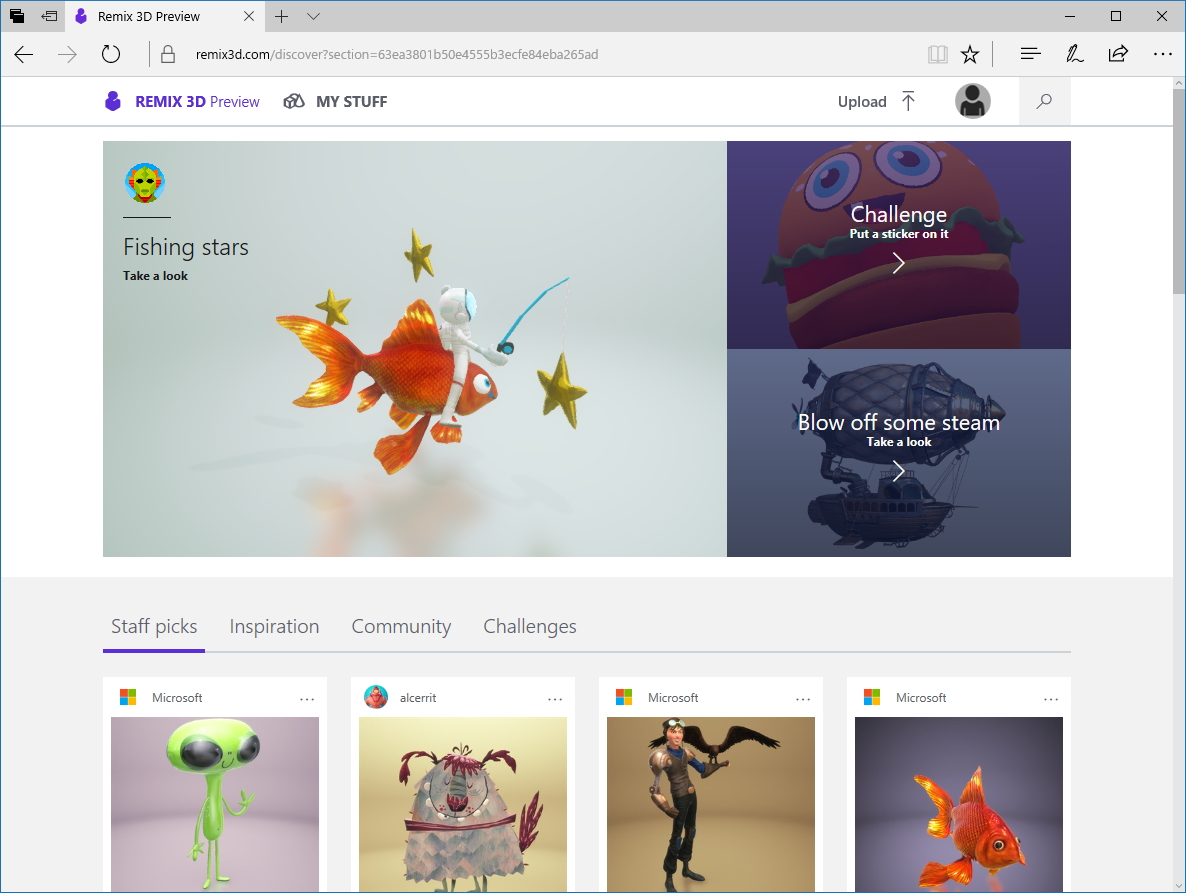This screenshot has height=893, width=1186.
Task: Click arrow under Blow off some steam
Action: pos(898,472)
